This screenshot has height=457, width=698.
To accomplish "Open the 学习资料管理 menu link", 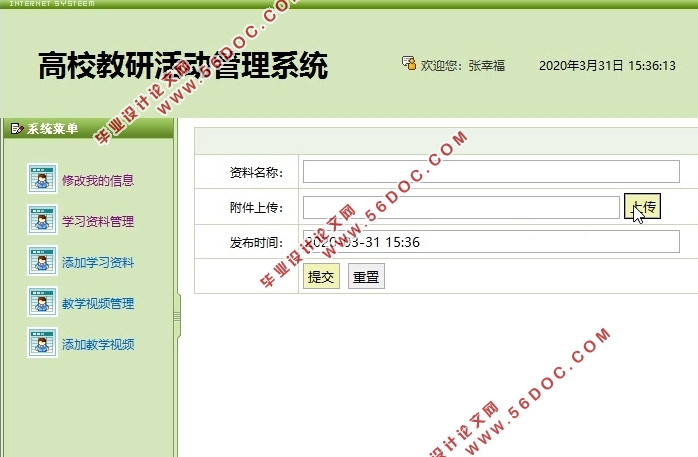I will (x=98, y=222).
